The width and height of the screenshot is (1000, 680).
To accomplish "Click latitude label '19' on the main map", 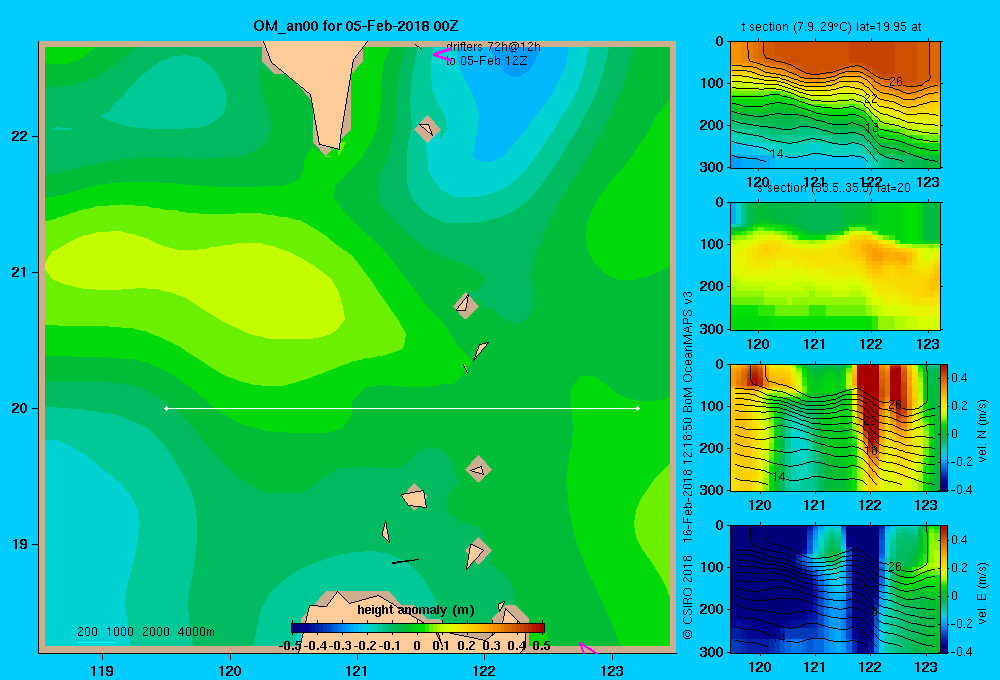I will point(20,544).
